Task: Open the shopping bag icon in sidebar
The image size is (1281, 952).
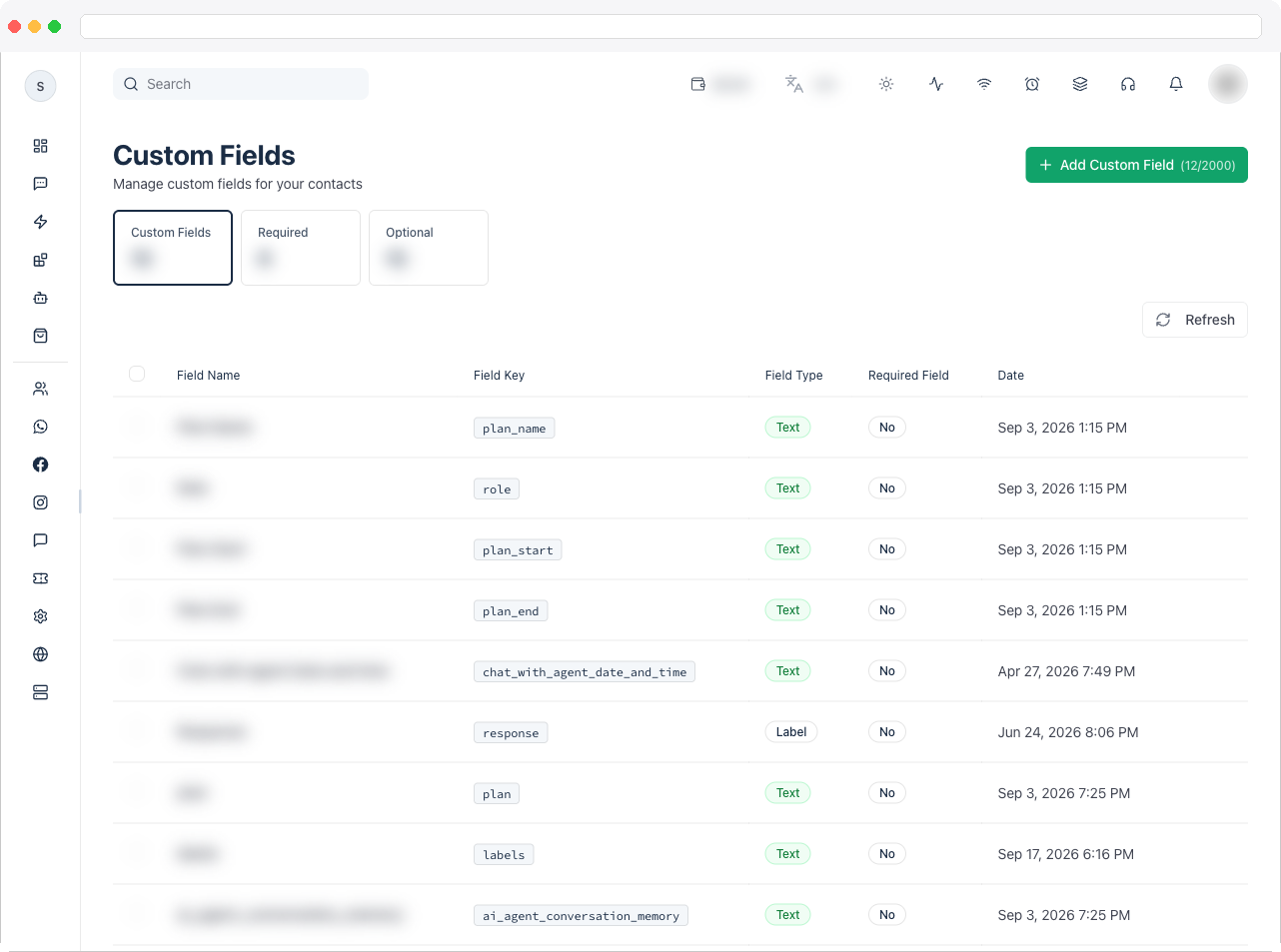Action: pyautogui.click(x=40, y=336)
